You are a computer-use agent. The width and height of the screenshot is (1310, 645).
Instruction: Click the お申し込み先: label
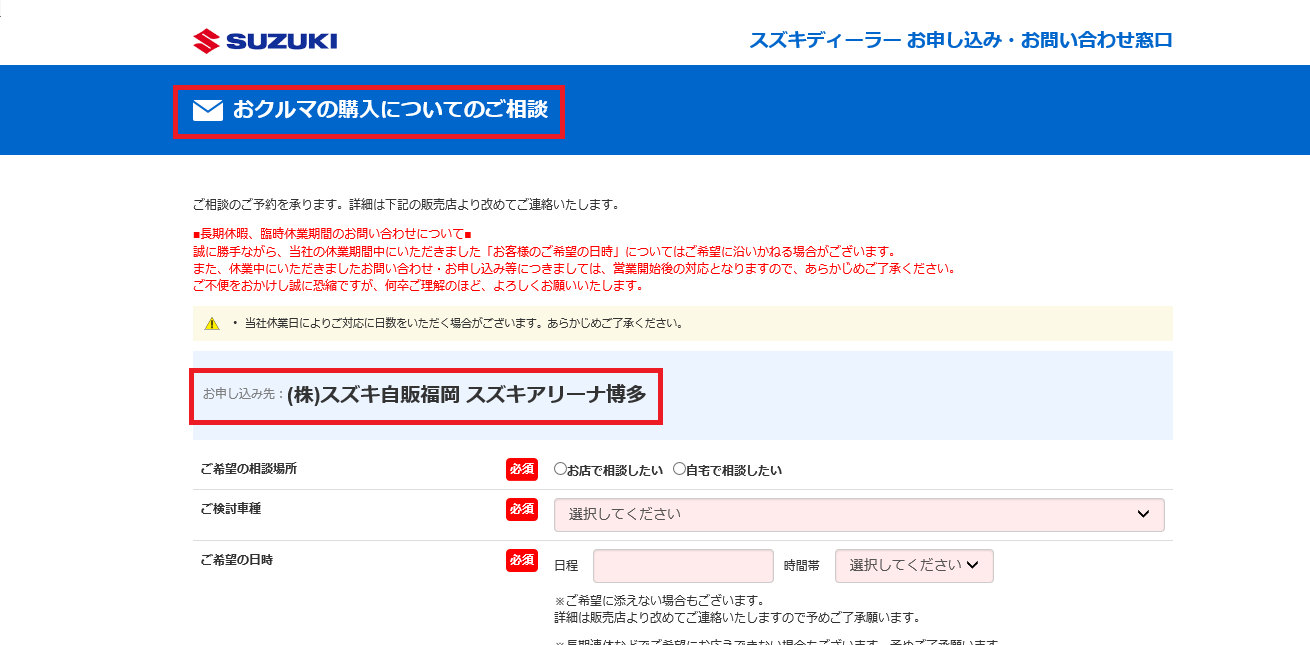click(x=243, y=394)
